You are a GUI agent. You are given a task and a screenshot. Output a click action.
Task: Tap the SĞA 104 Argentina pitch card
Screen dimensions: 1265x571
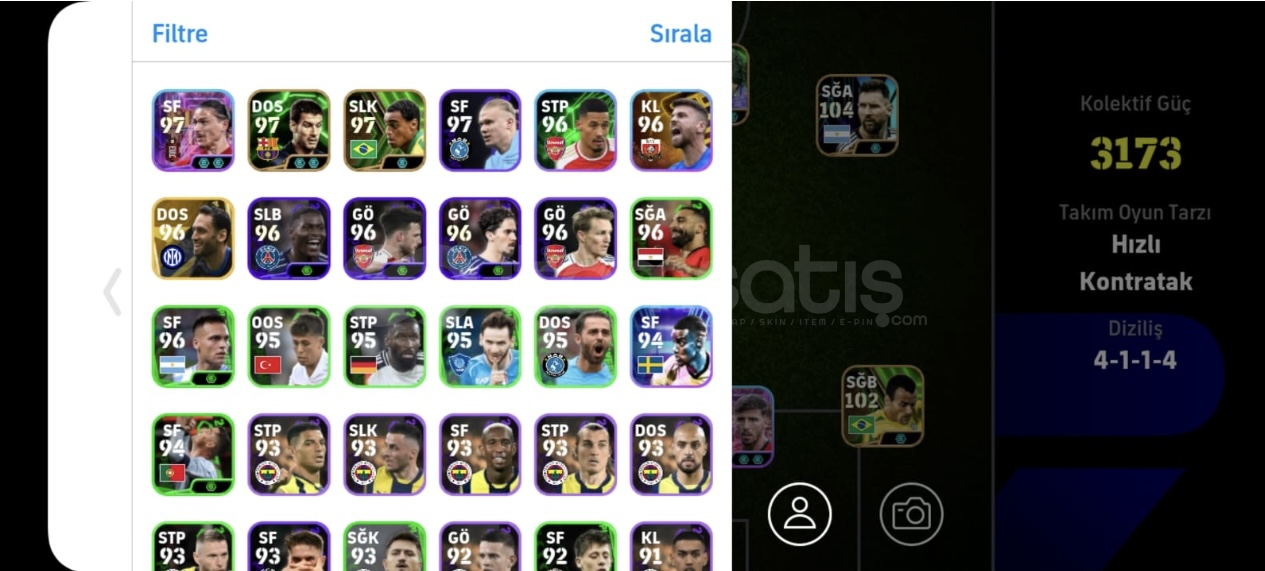857,115
